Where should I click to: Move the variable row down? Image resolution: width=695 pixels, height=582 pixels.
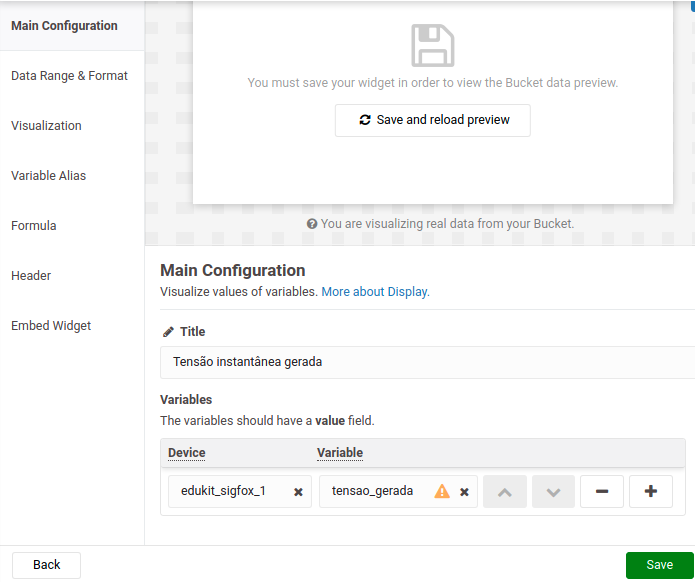(x=553, y=491)
